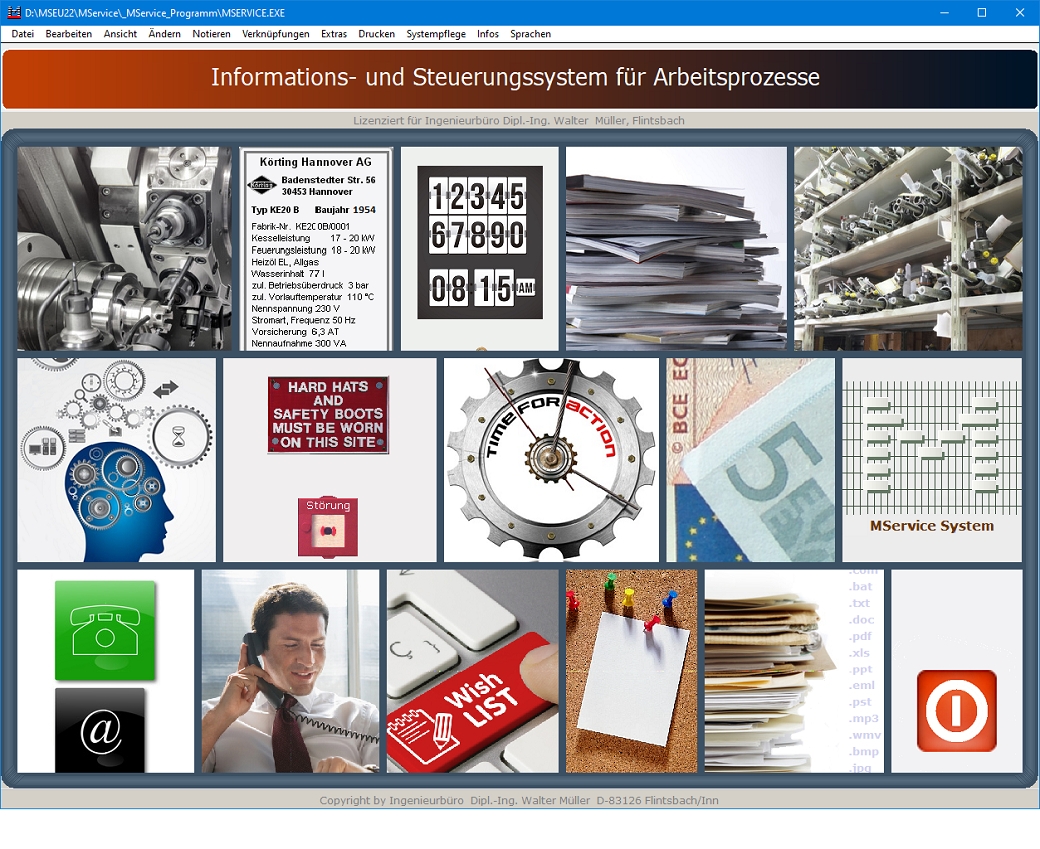This screenshot has height=849, width=1040.
Task: Click the blue head with gears tile
Action: pyautogui.click(x=117, y=460)
